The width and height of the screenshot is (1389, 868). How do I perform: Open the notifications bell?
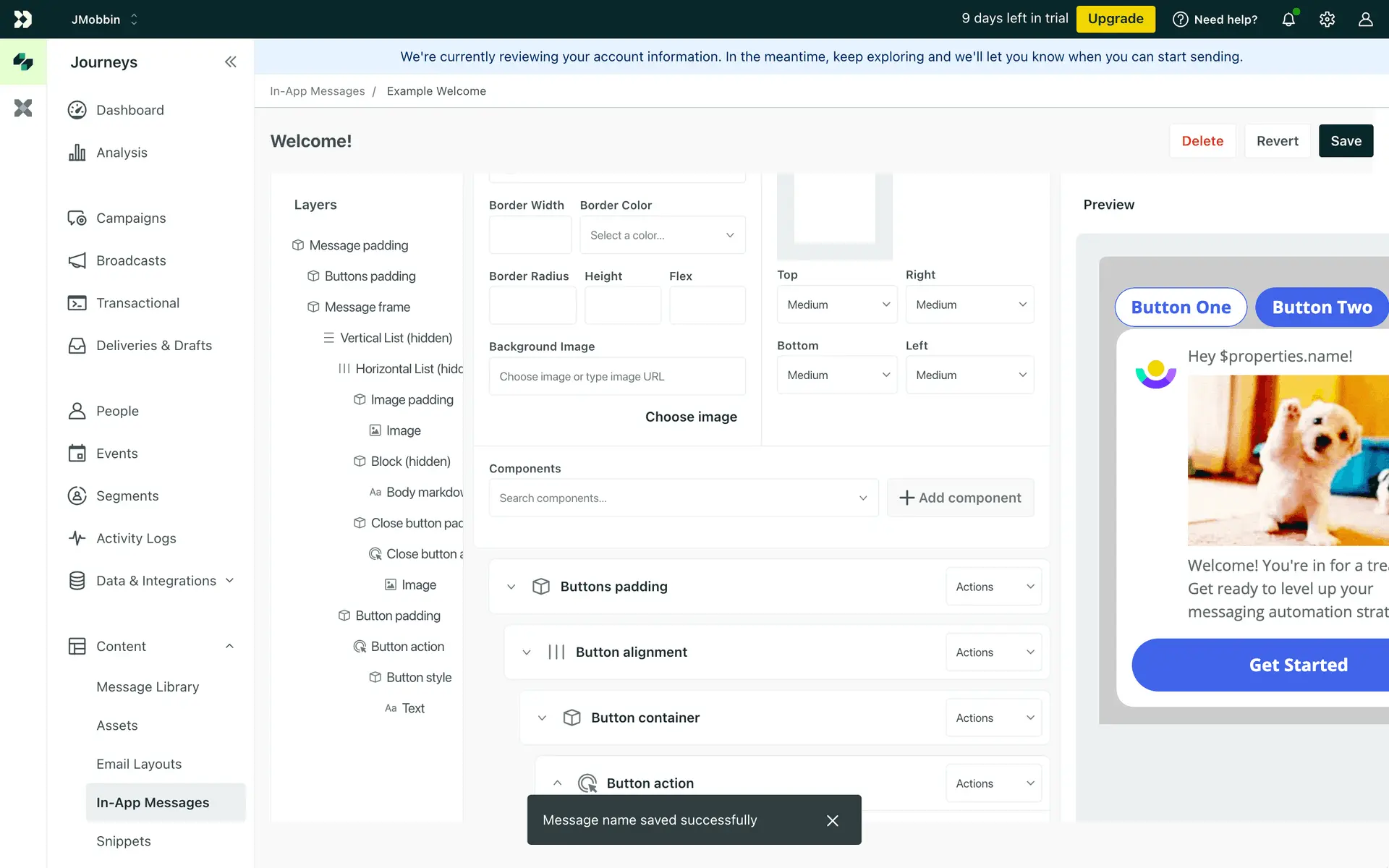point(1288,20)
